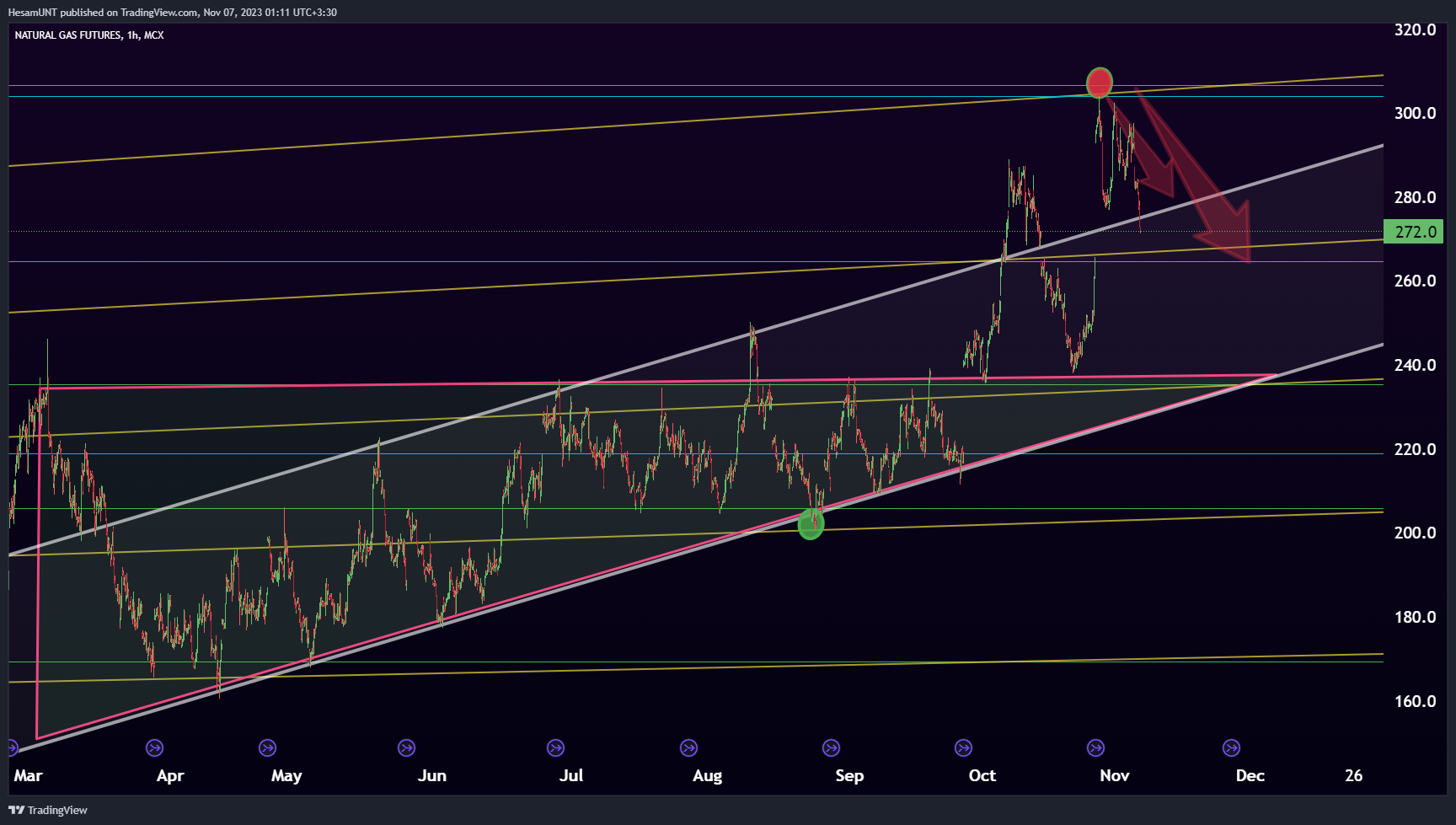This screenshot has height=825, width=1456.
Task: Click the red circle marking the price peak
Action: [1100, 83]
